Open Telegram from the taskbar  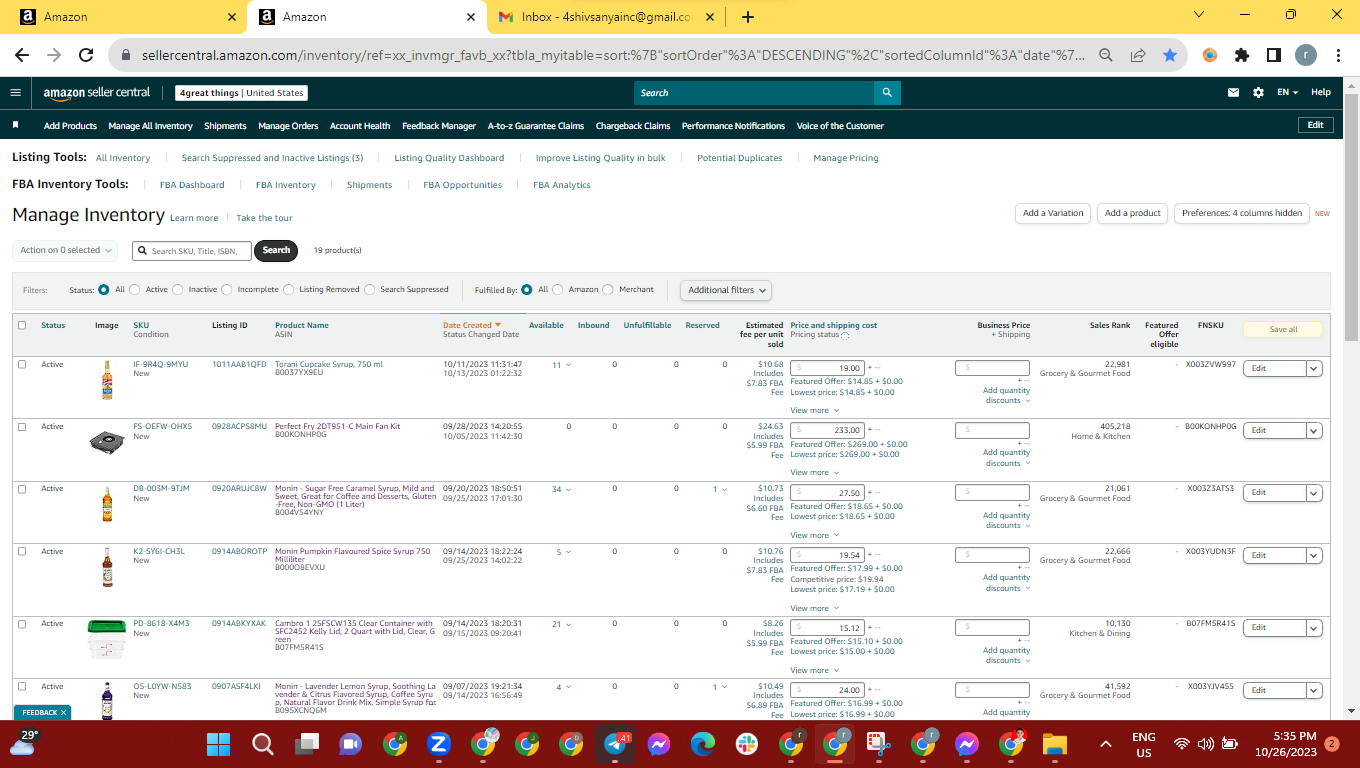[616, 744]
